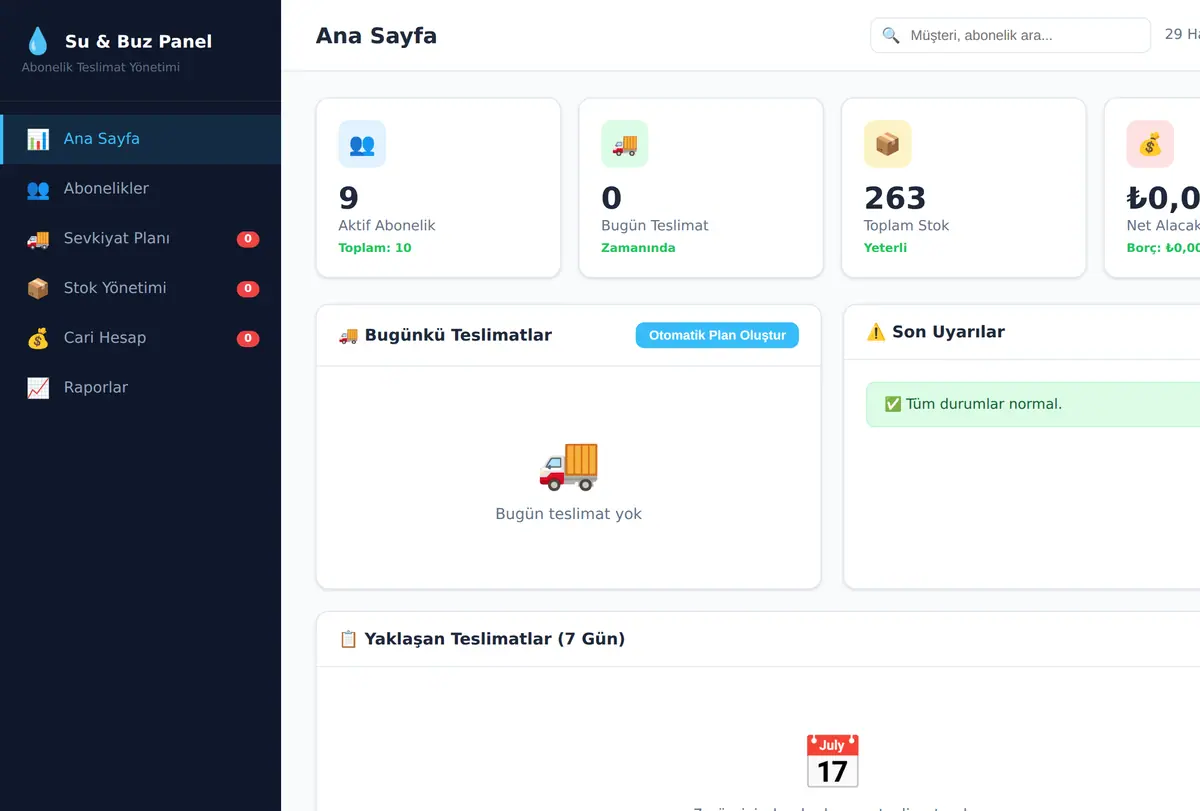The width and height of the screenshot is (1200, 811).
Task: Click the people icon on Aktif Abonelik card
Action: pyautogui.click(x=362, y=144)
